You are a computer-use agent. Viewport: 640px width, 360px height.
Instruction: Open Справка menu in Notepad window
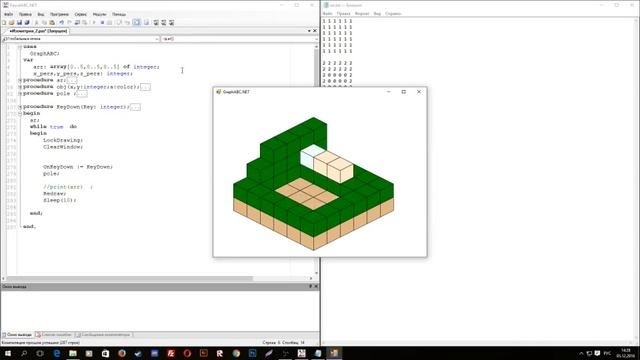pos(393,14)
